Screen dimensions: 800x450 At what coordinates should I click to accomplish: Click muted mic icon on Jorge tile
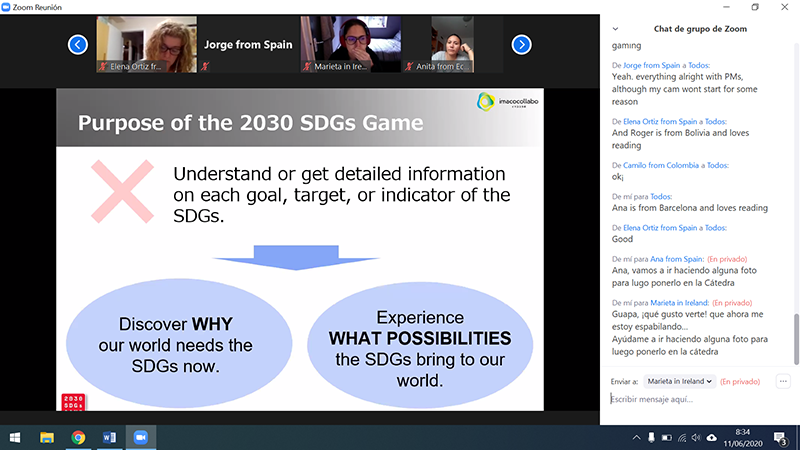coord(205,66)
